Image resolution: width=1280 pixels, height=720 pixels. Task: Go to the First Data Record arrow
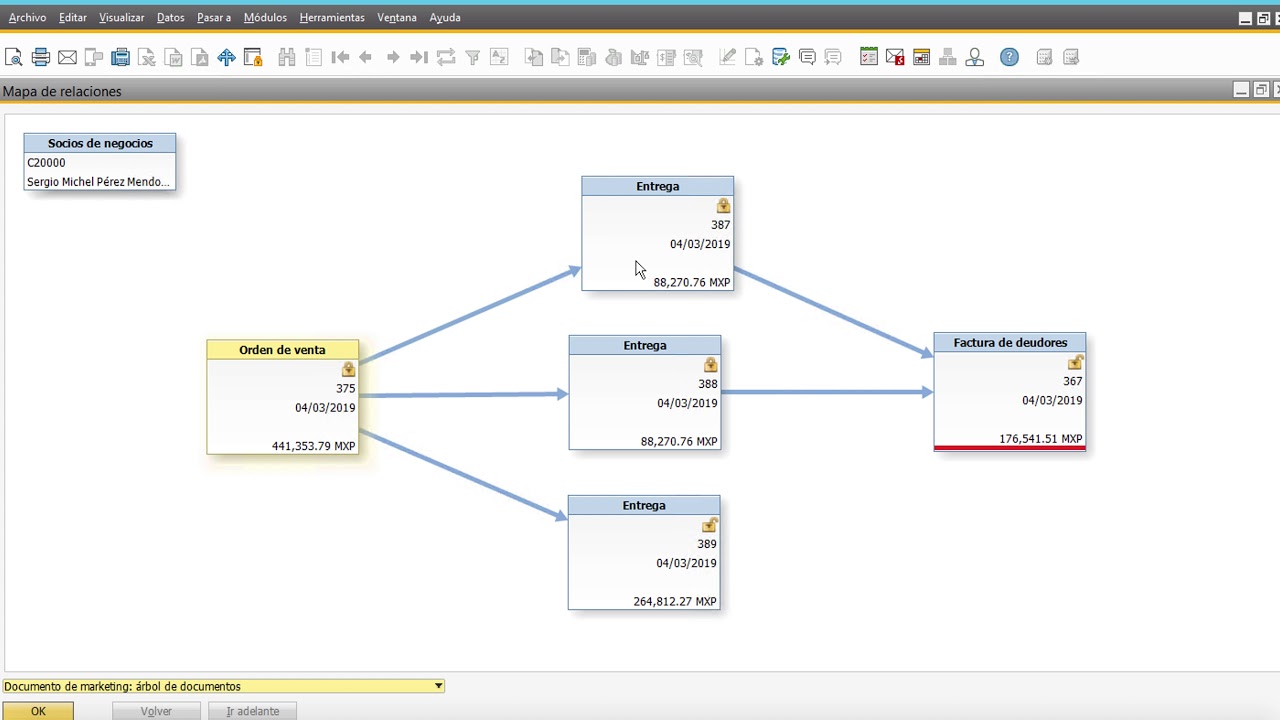click(340, 57)
